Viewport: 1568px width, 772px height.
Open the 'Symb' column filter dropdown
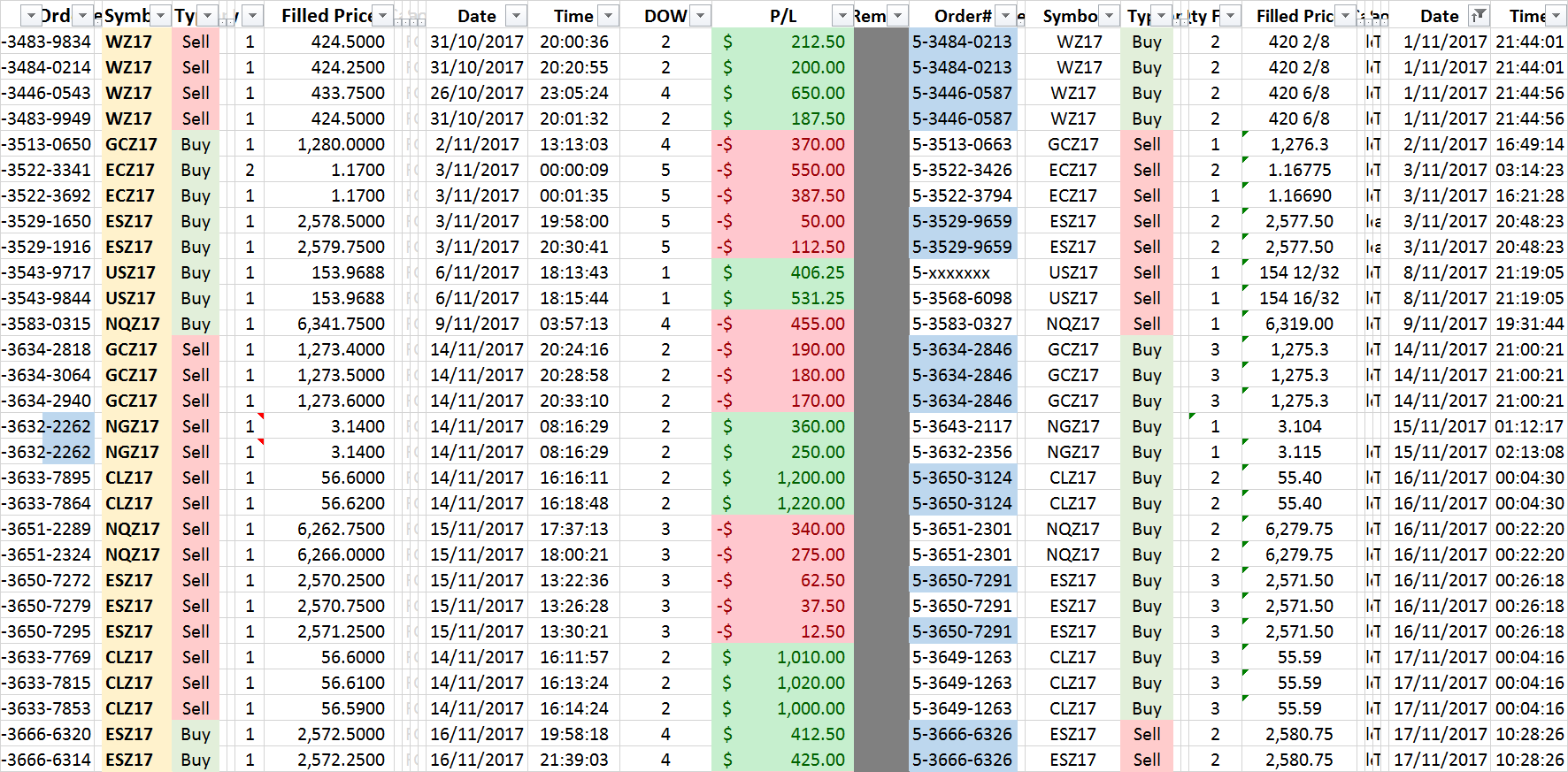coord(161,16)
